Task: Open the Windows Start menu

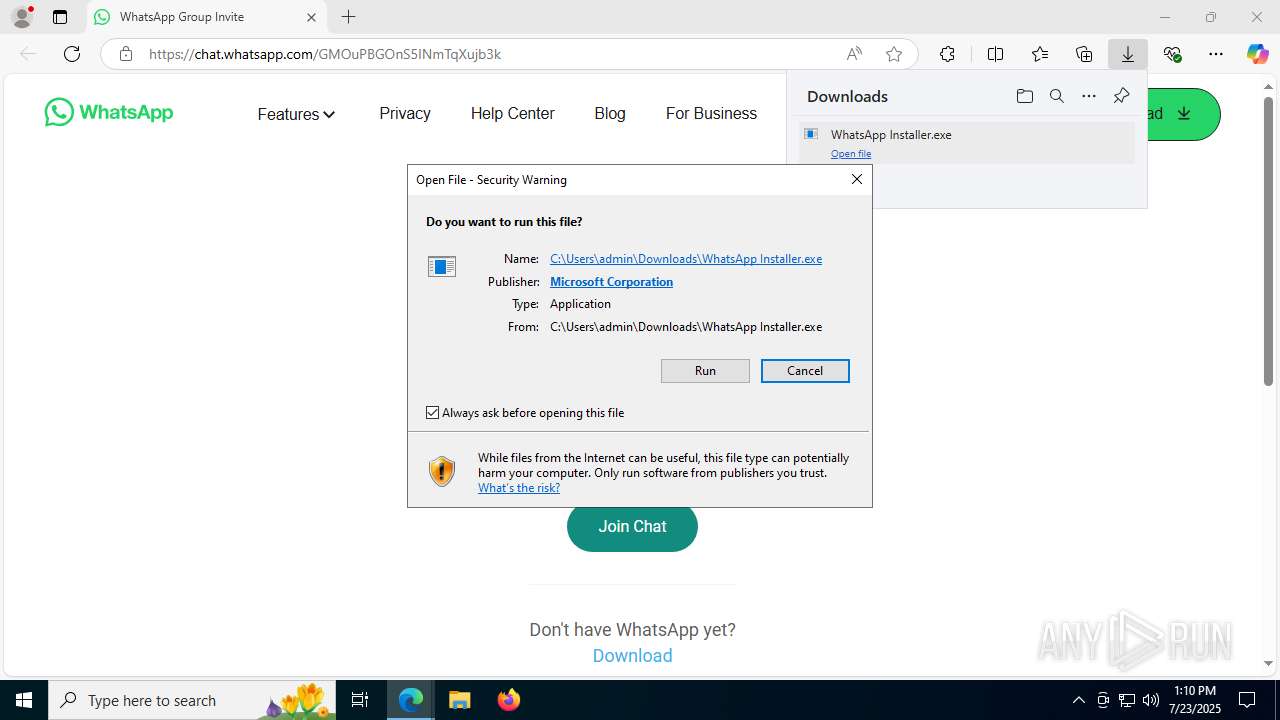Action: click(24, 700)
